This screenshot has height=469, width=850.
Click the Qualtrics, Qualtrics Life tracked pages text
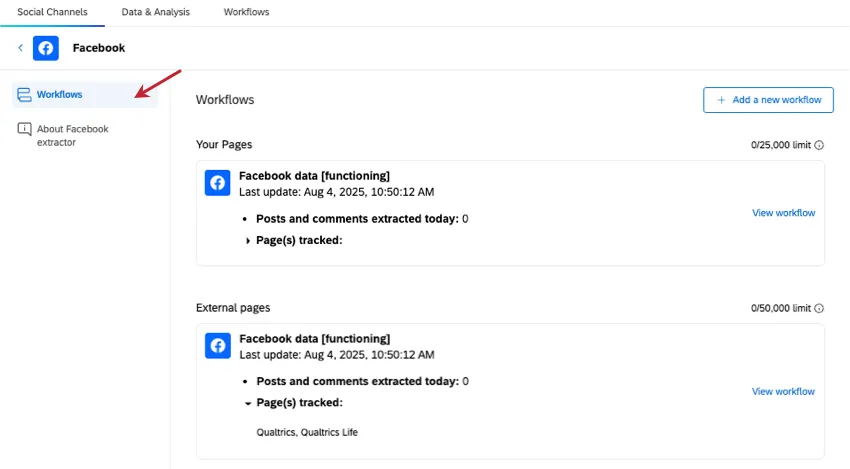[307, 433]
